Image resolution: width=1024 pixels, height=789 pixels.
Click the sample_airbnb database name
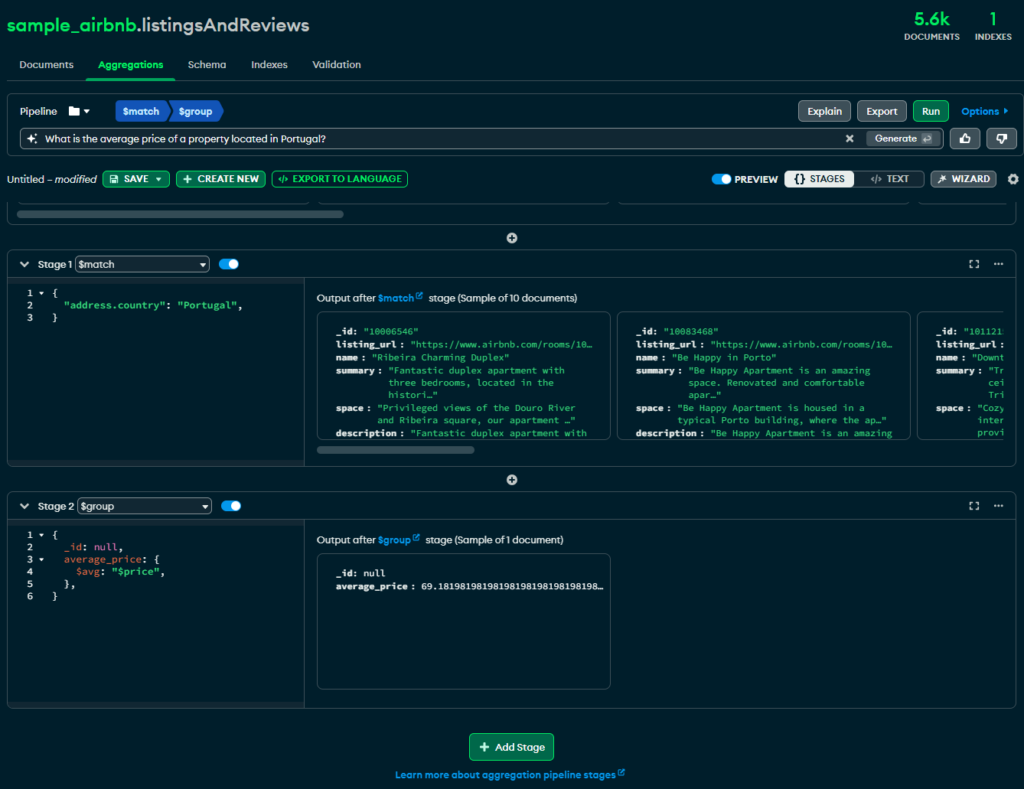[71, 25]
